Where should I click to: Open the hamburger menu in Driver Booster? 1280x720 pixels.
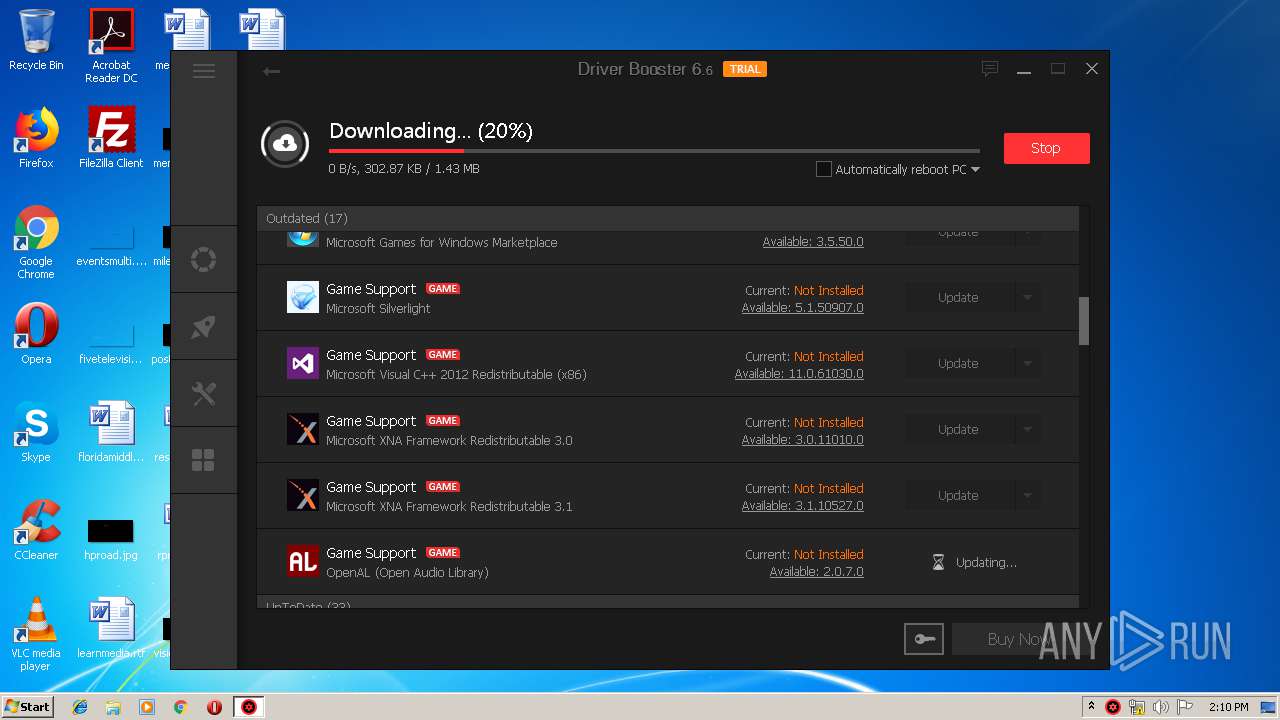pyautogui.click(x=204, y=71)
